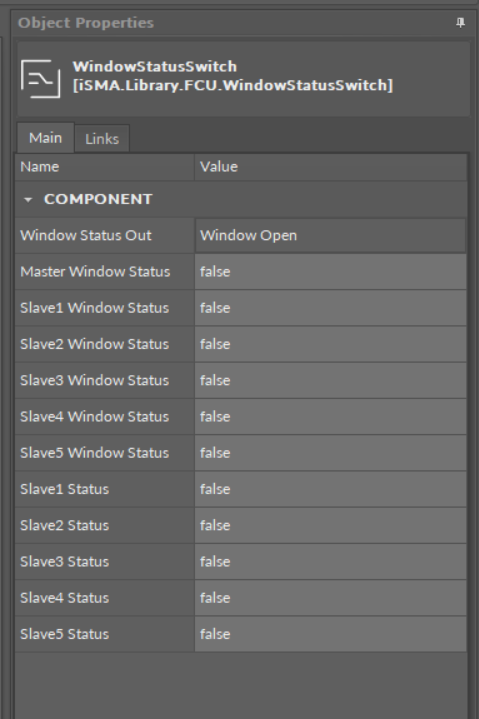
Task: Select the Main tab
Action: tap(45, 138)
